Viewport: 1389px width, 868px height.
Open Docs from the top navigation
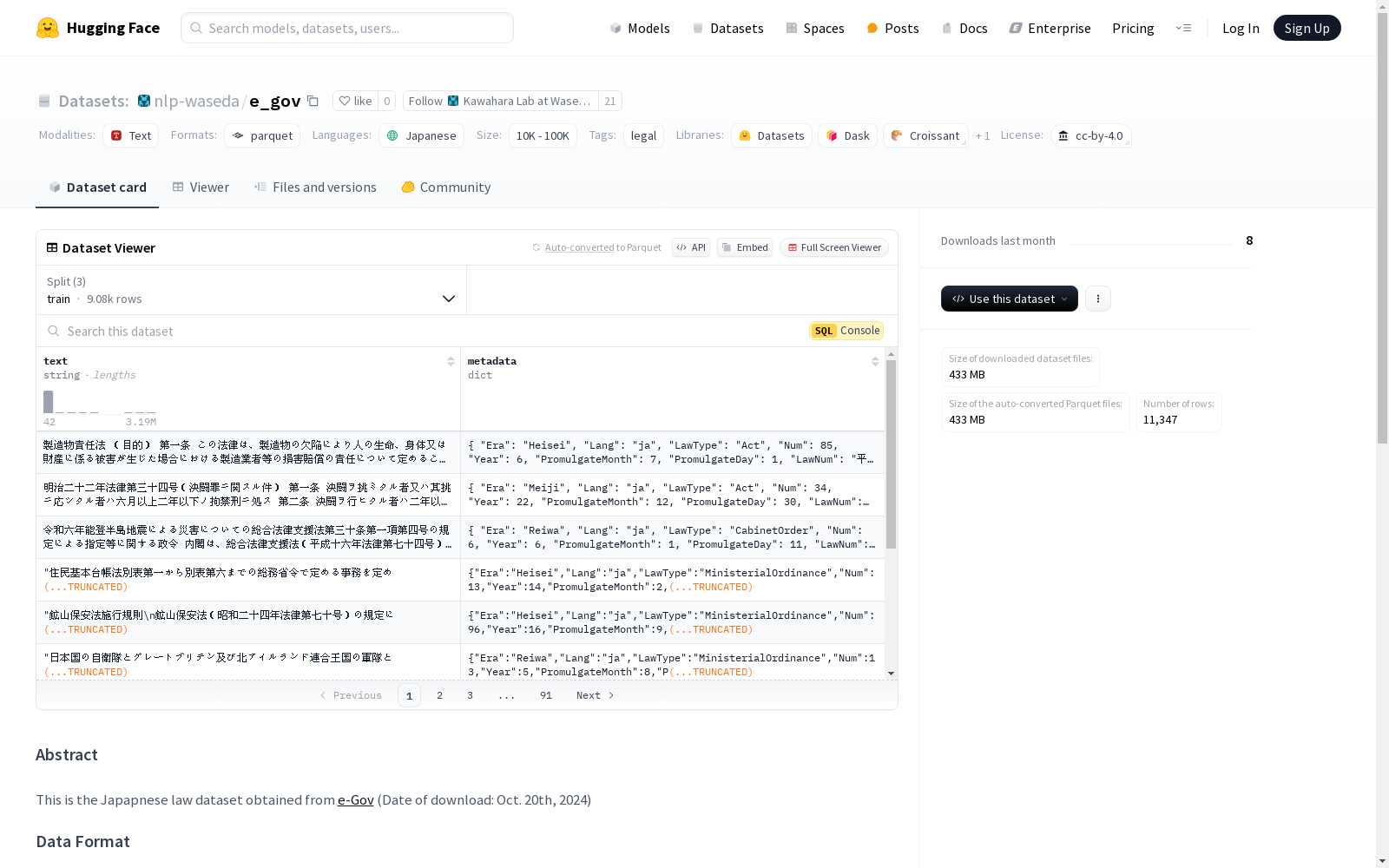coord(964,28)
